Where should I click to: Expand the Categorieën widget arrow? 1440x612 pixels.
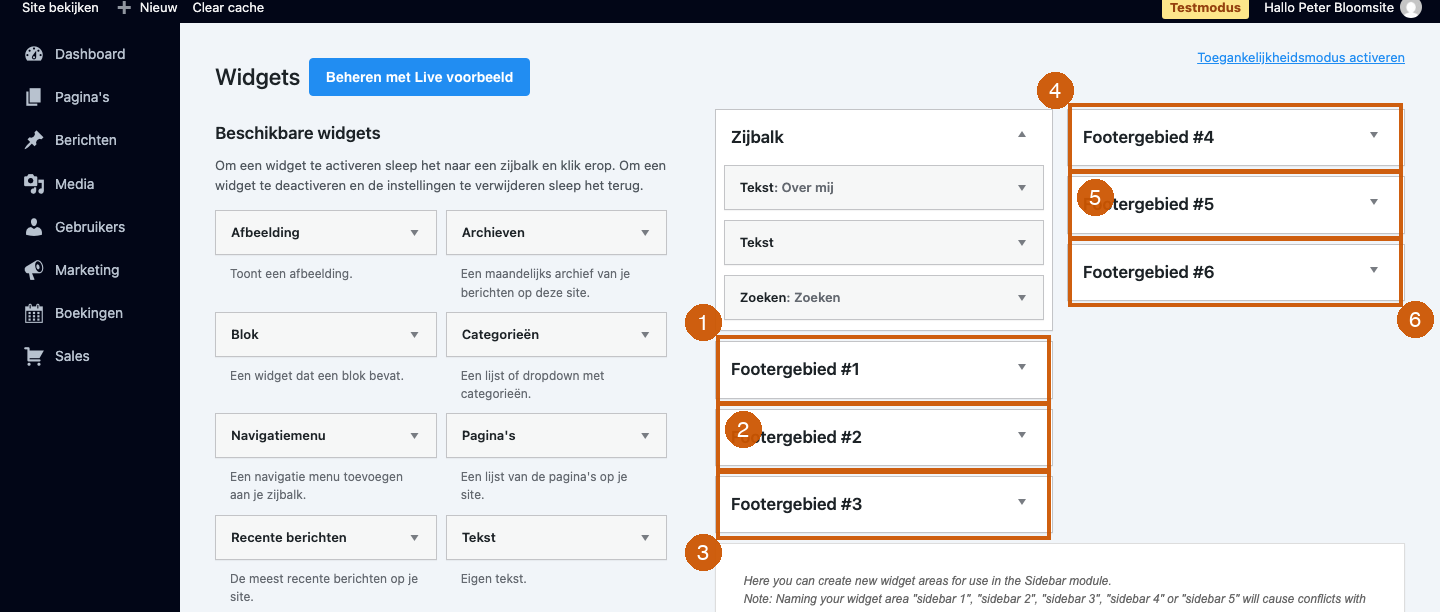pos(645,334)
